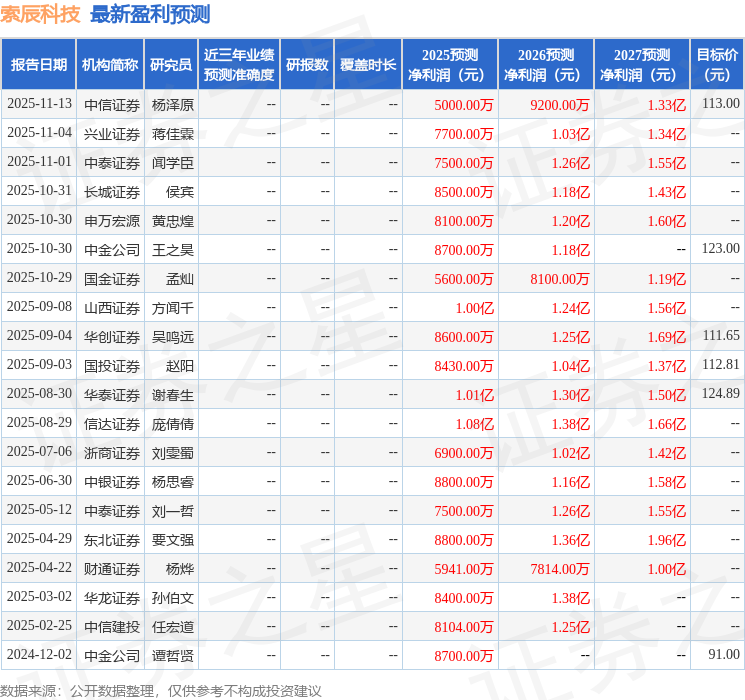
Task: Click the 8100.00万 value in 国金证券 row
Action: pyautogui.click(x=560, y=279)
